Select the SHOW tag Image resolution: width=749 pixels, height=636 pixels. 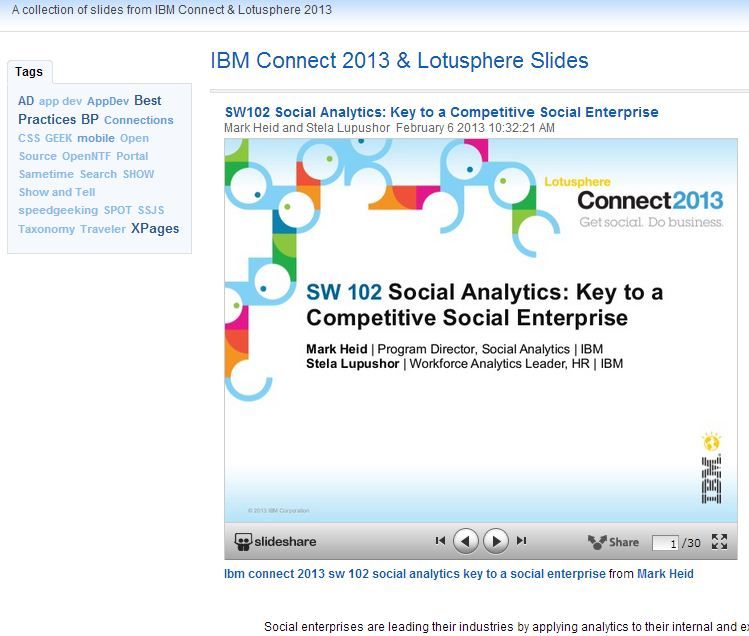coord(139,174)
